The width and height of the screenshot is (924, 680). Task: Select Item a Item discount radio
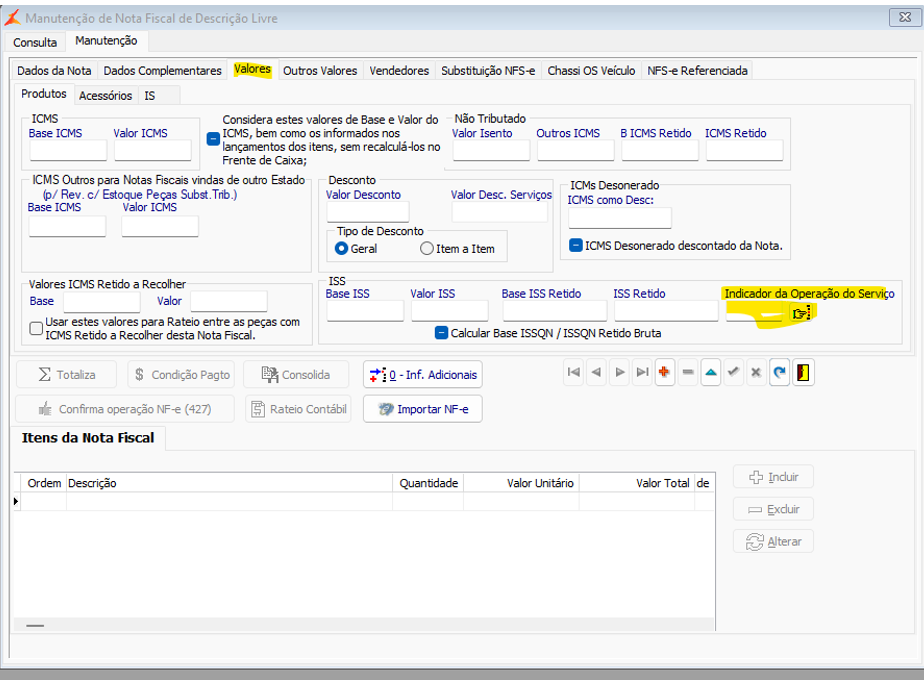[427, 249]
